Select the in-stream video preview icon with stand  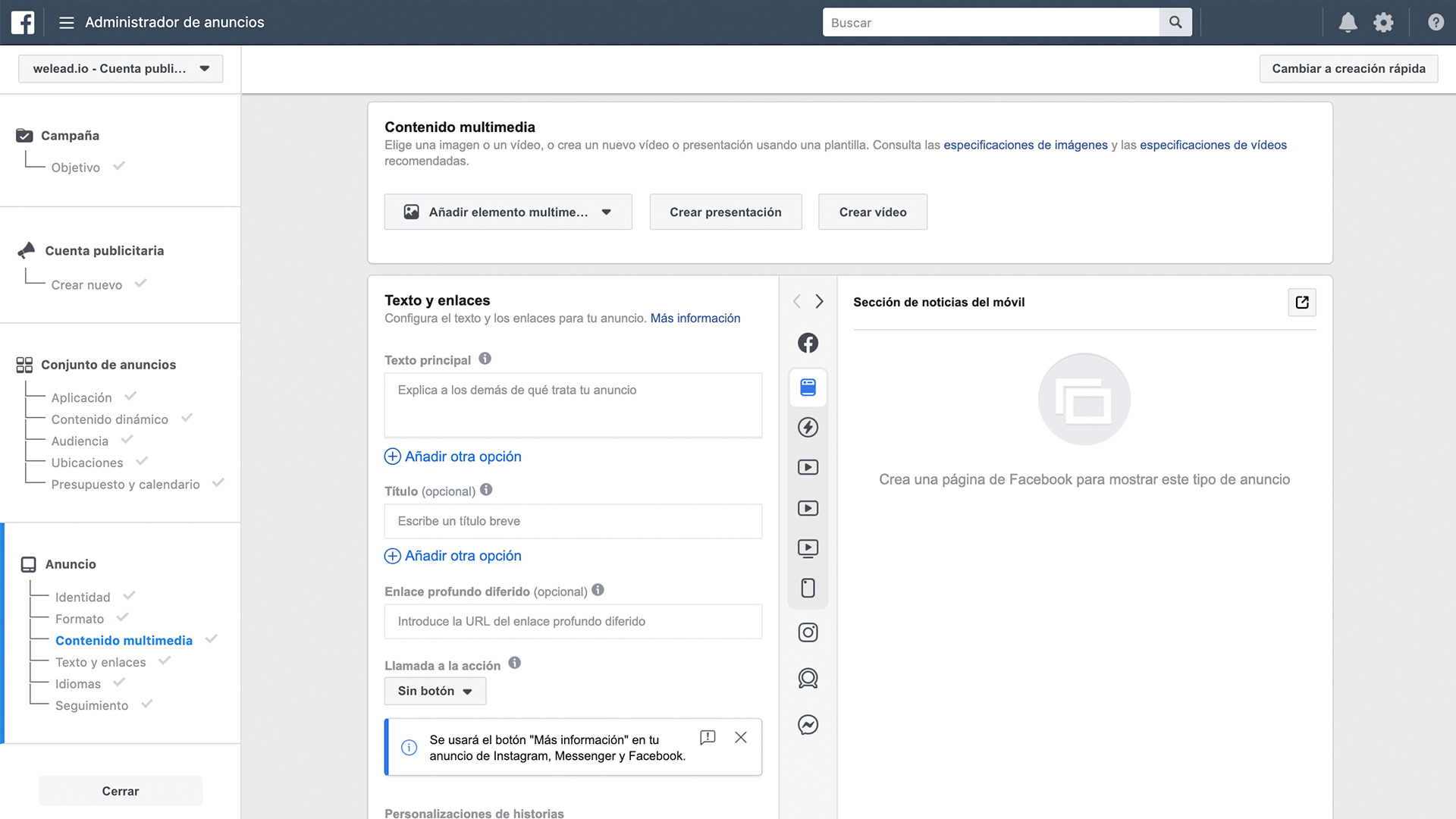808,548
